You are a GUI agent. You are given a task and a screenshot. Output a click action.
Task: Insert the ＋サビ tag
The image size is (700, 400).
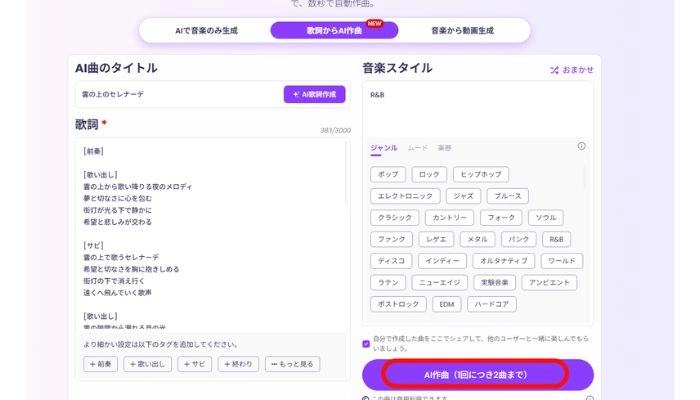[195, 364]
